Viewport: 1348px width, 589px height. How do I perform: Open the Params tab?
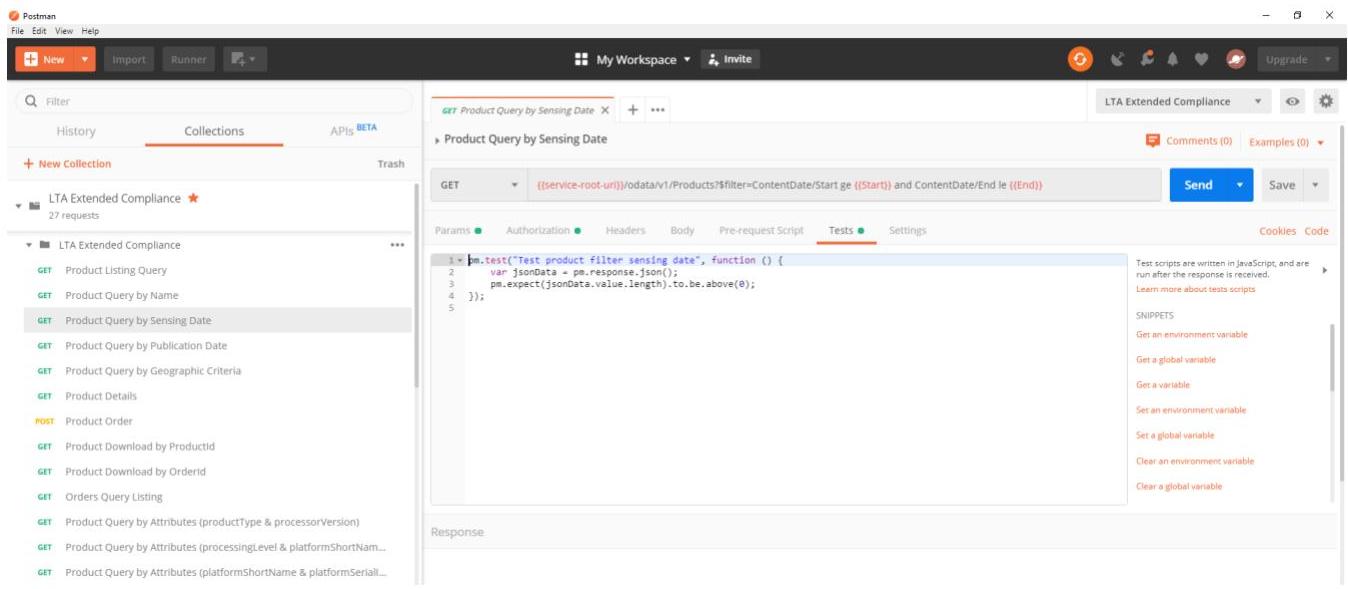(457, 230)
